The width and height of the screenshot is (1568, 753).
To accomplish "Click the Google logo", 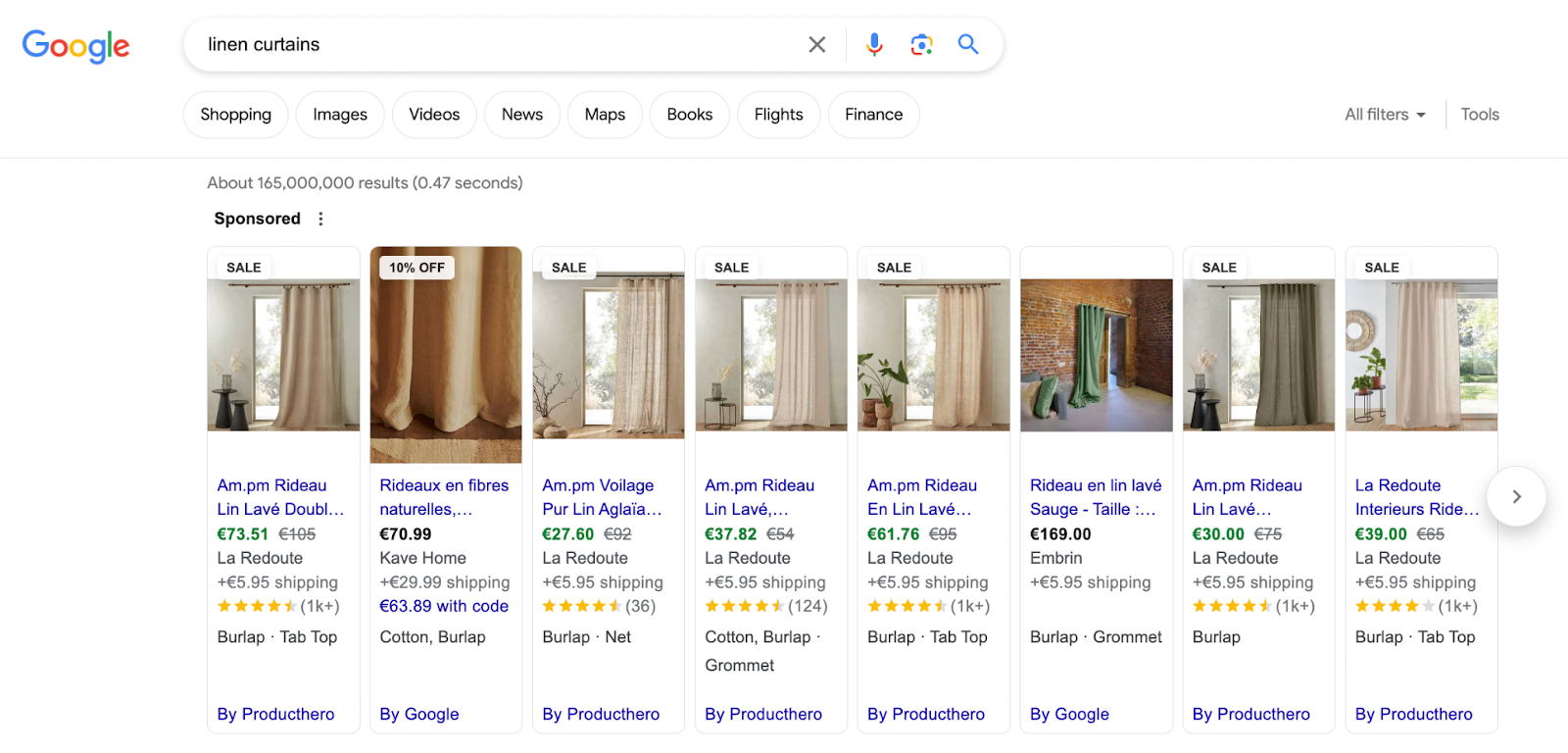I will pos(75,45).
